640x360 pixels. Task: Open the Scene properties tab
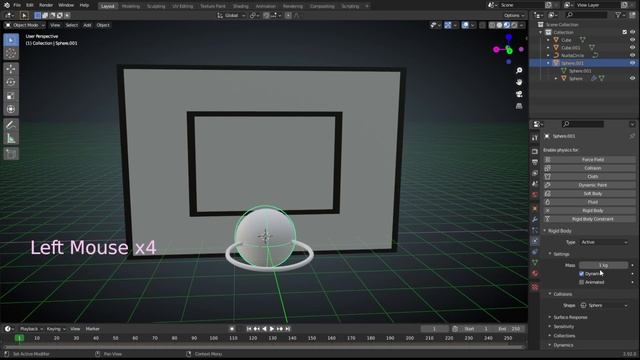pyautogui.click(x=535, y=184)
